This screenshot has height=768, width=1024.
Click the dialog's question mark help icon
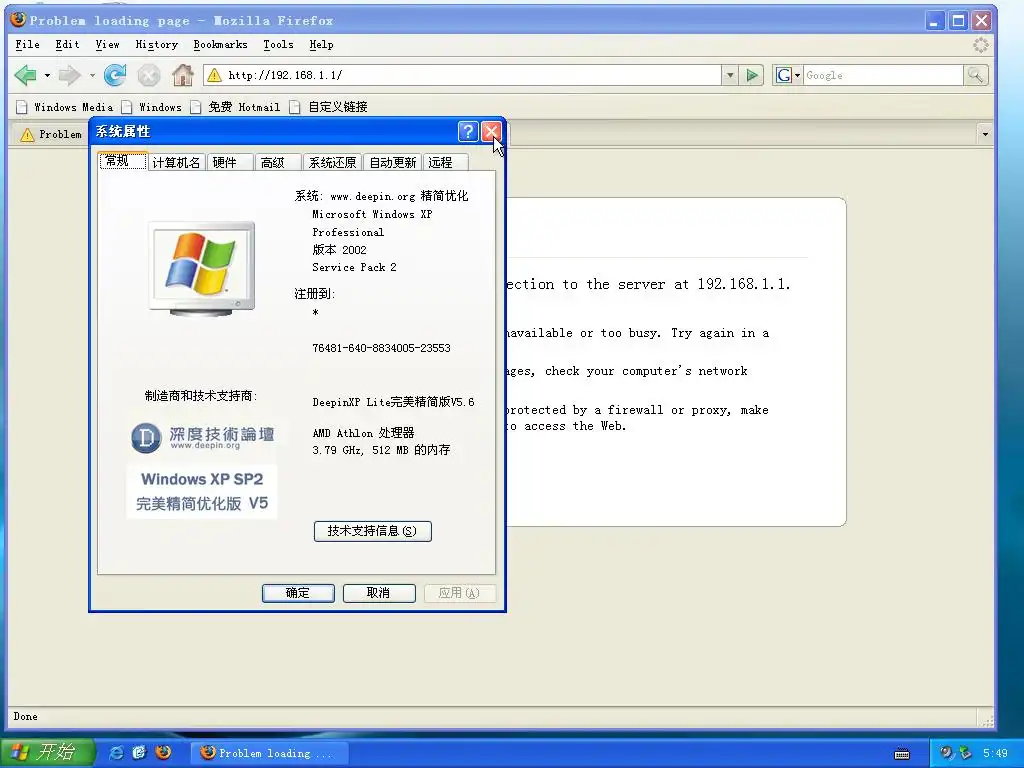coord(468,131)
